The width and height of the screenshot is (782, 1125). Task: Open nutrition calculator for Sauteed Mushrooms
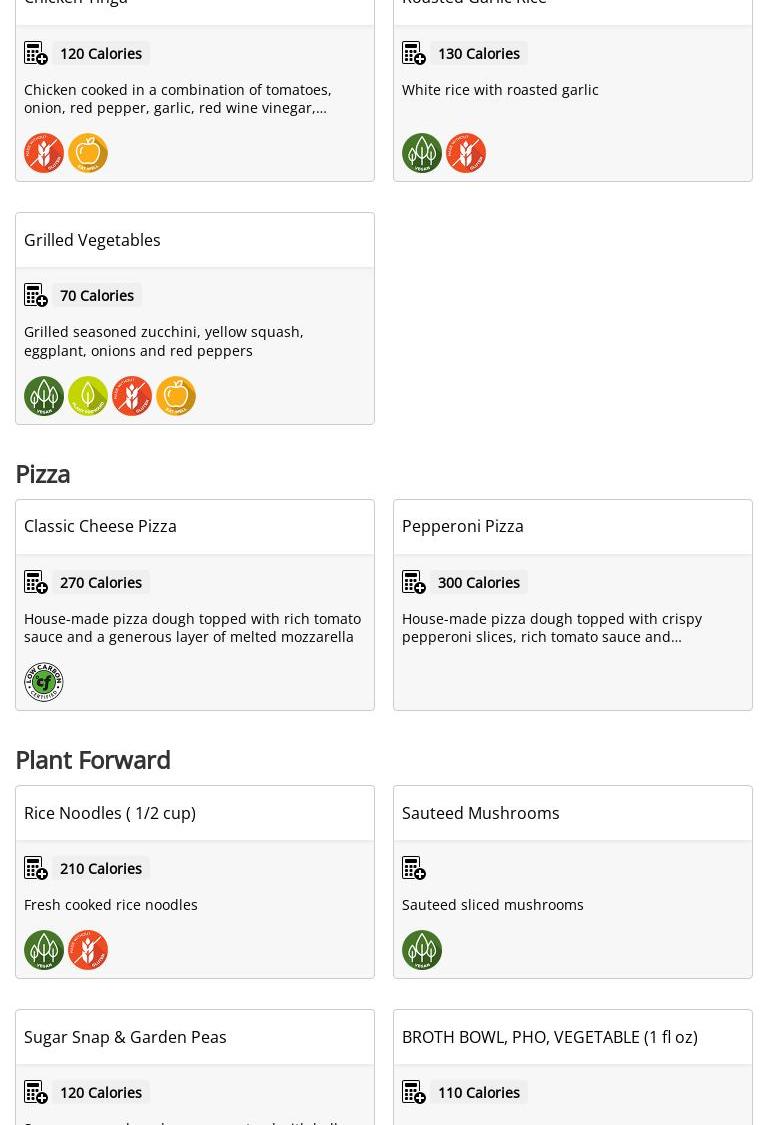pyautogui.click(x=414, y=868)
